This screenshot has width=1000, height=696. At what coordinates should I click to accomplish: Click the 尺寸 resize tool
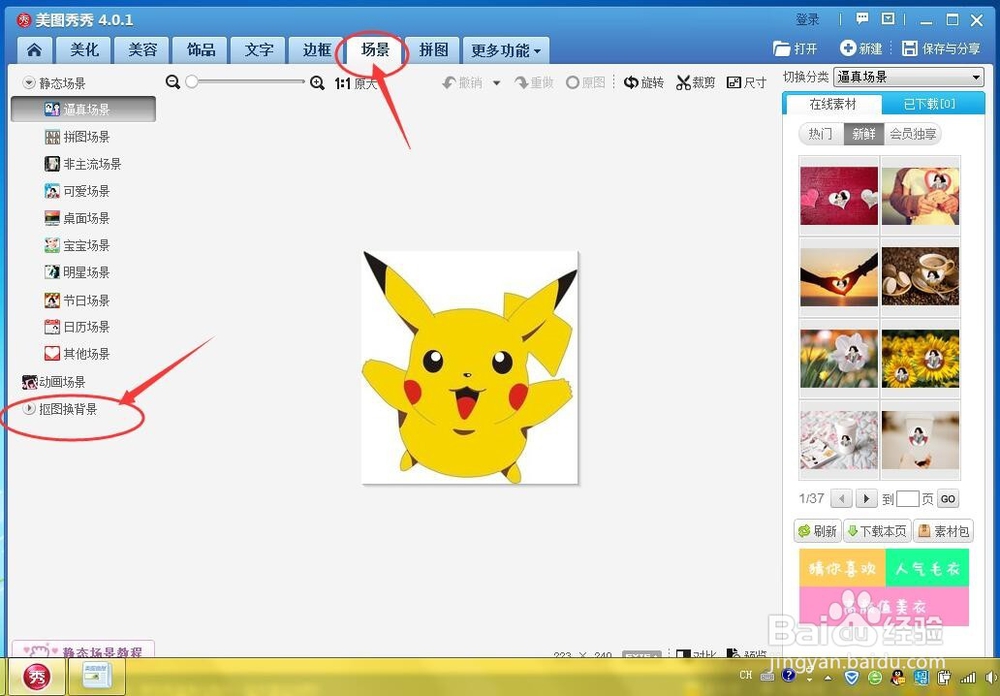pyautogui.click(x=746, y=82)
